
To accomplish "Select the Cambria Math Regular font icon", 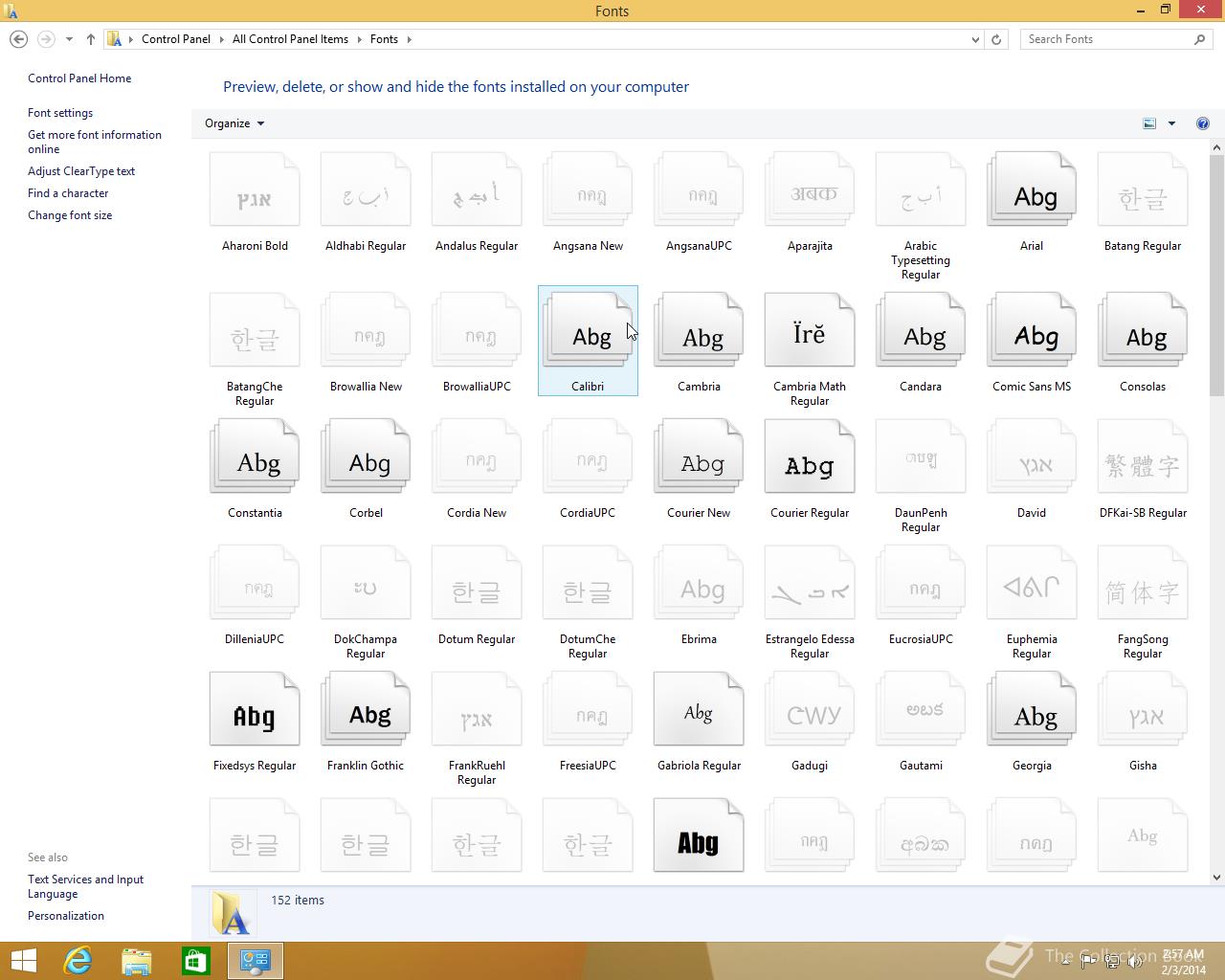I will point(810,331).
